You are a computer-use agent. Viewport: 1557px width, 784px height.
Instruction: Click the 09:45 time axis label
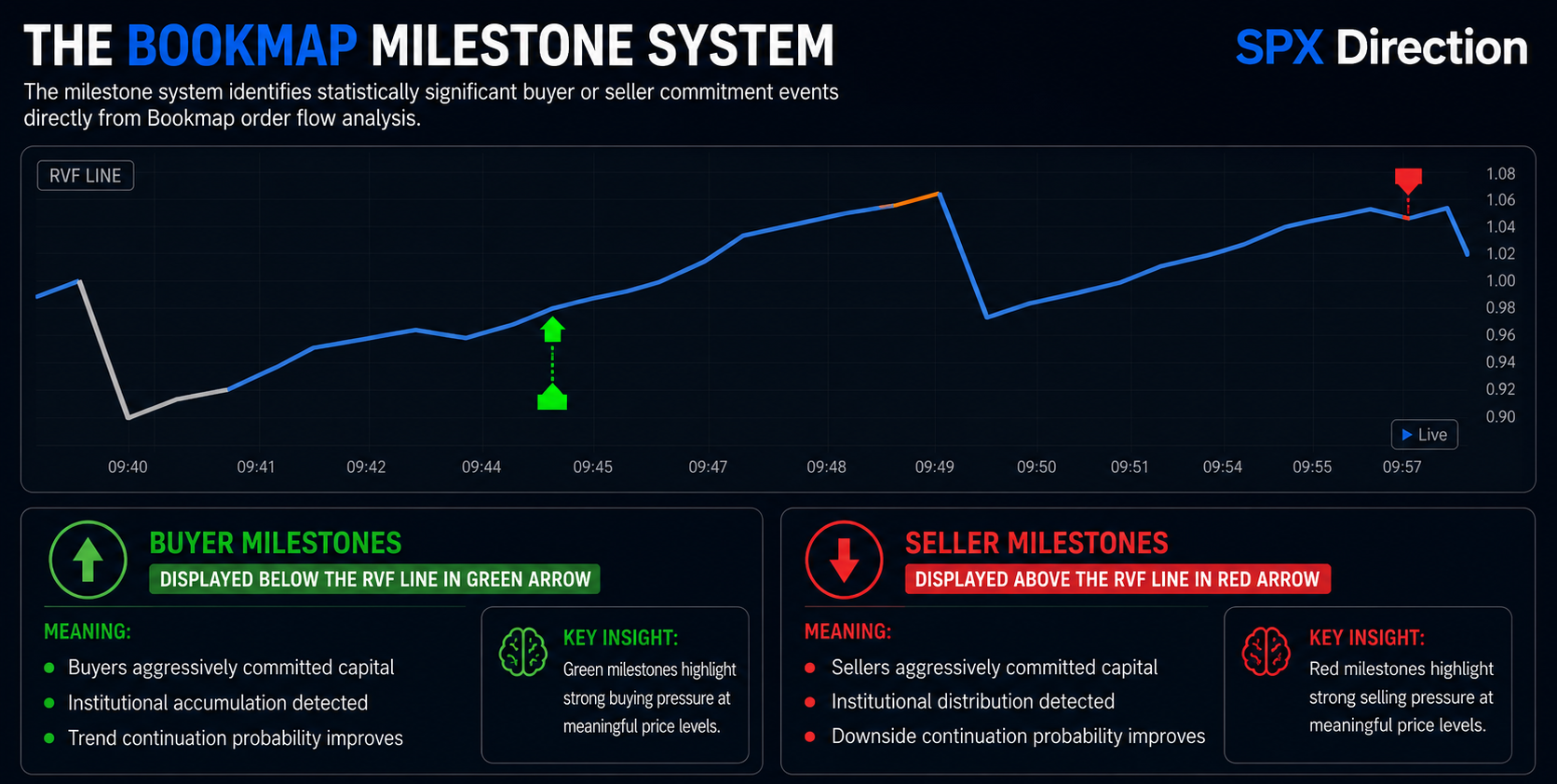[592, 466]
